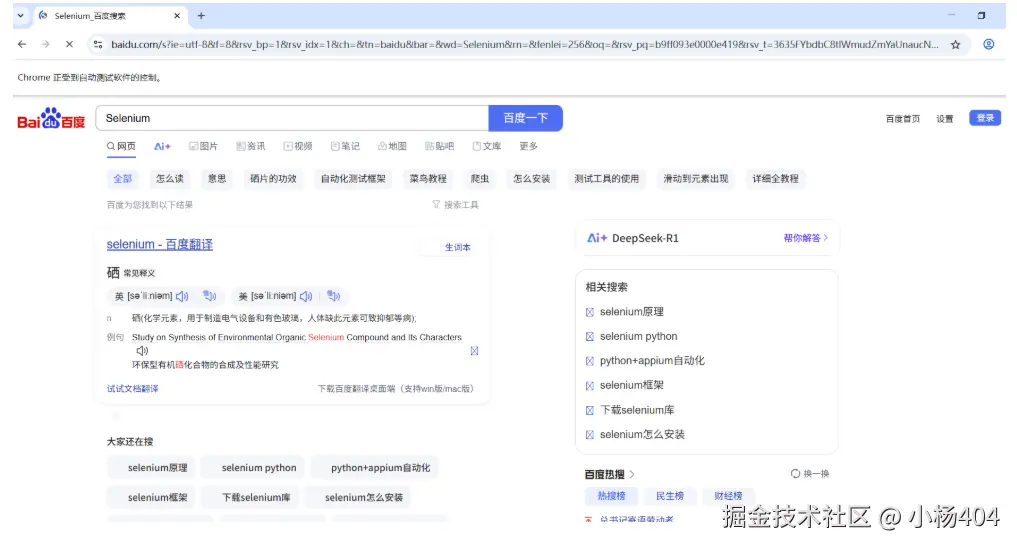Switch to the 资讯 tab
This screenshot has width=1017, height=548.
tap(251, 147)
